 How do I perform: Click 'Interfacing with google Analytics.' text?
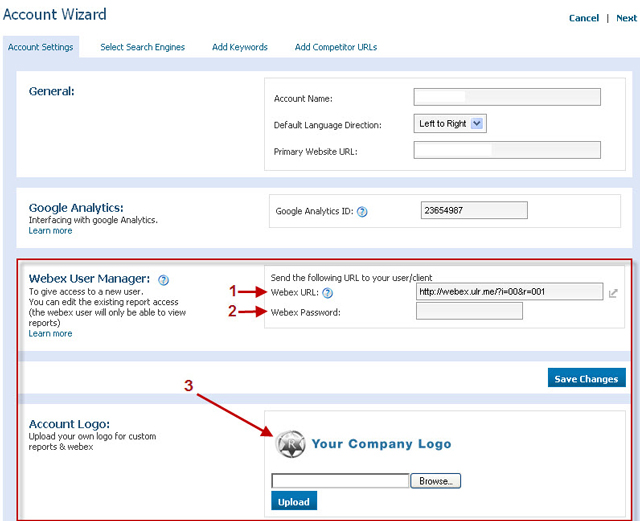coord(93,220)
